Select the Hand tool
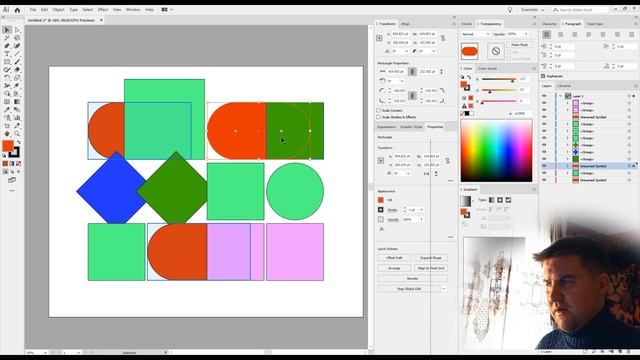Viewport: 640px width, 360px height. click(7, 133)
